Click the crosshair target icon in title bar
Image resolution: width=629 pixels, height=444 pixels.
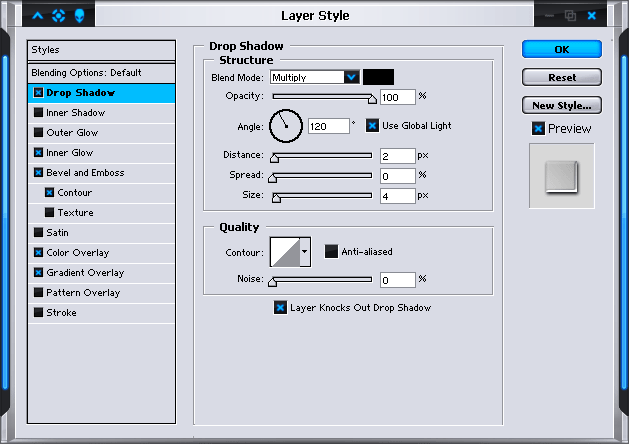[59, 16]
